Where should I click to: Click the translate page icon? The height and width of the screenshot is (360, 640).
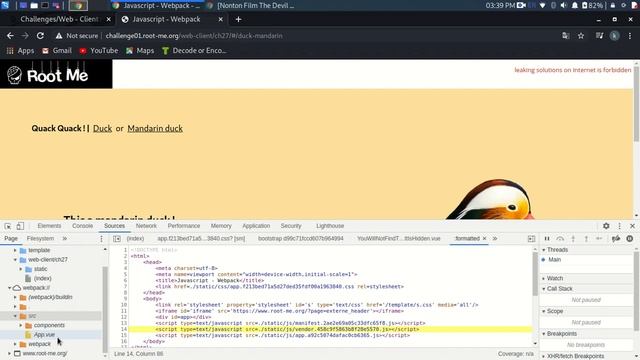(566, 36)
